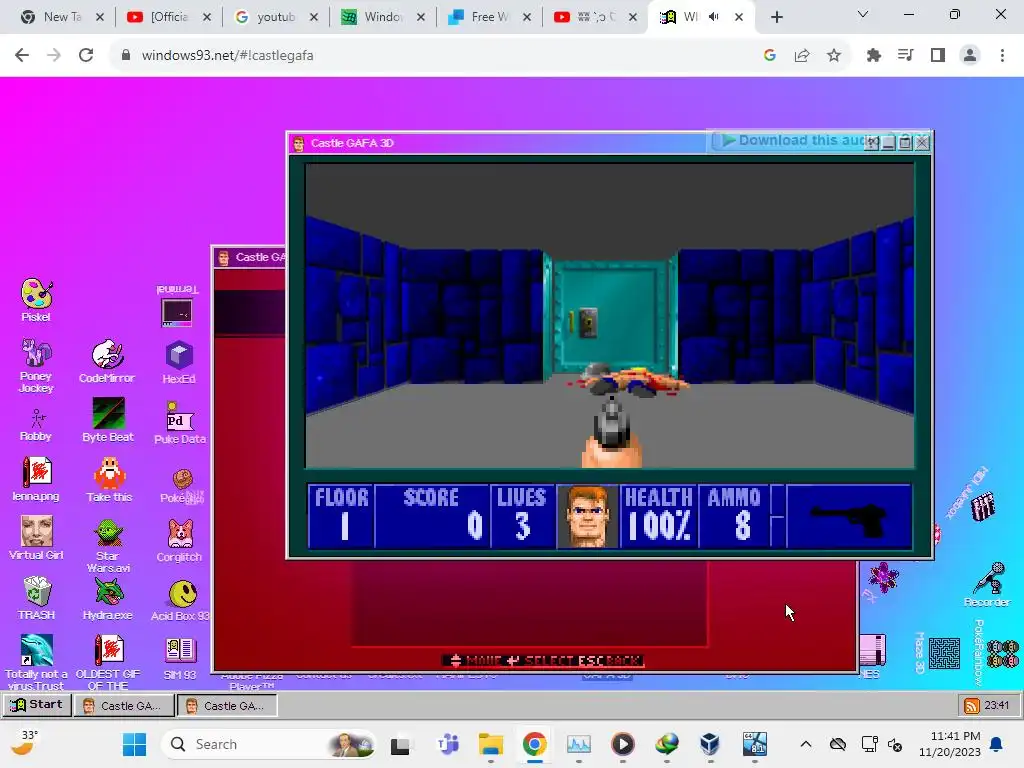Image resolution: width=1024 pixels, height=768 pixels.
Task: Play the Star Wars.avi Yoda icon
Action: click(x=108, y=545)
